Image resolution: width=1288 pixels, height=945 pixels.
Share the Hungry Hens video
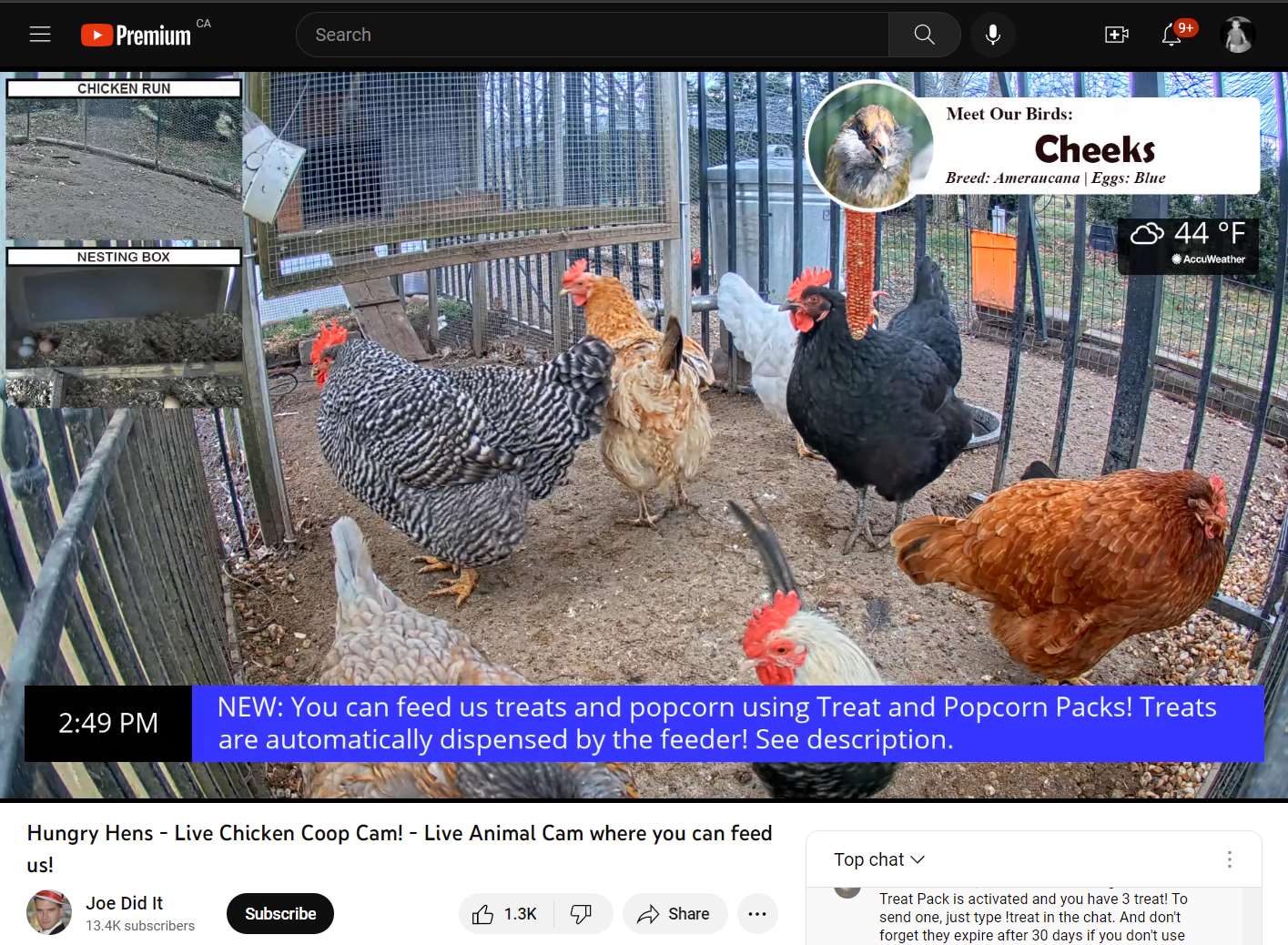tap(674, 914)
